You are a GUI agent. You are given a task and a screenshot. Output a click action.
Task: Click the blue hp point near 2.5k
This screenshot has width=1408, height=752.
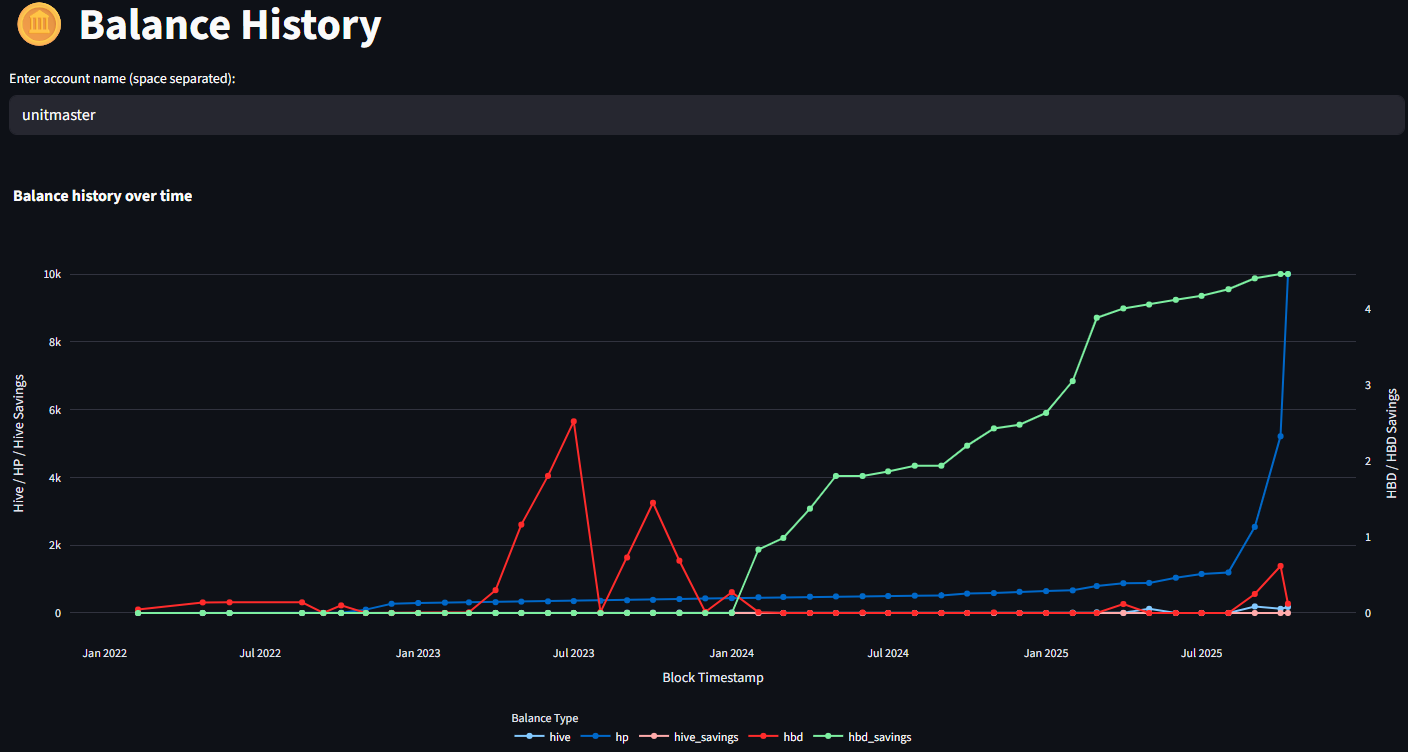1255,527
